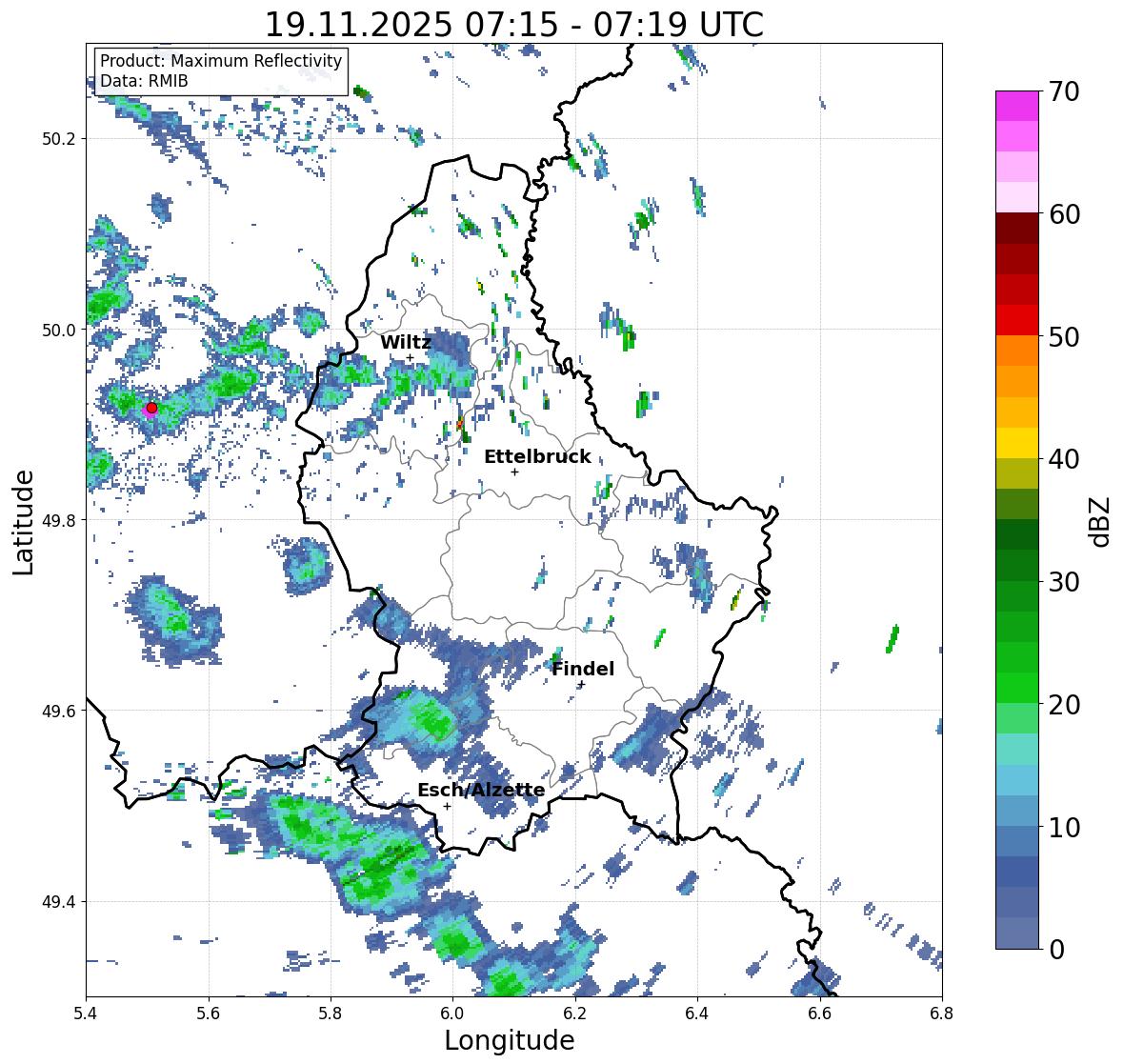1123x1064 pixels.
Task: Click the cross marker below Ettelbruck label
Action: pos(514,472)
